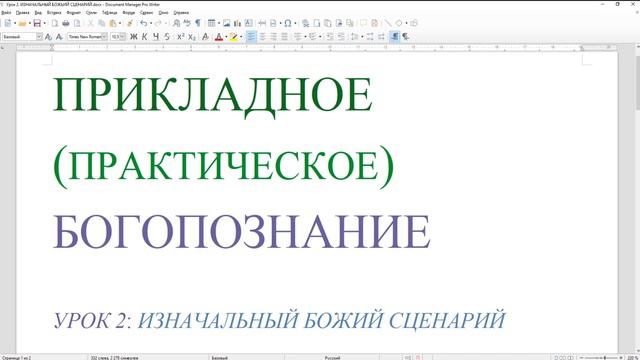Expand the Open file dropdown arrow
Viewport: 640px width, 360px height.
click(x=30, y=23)
